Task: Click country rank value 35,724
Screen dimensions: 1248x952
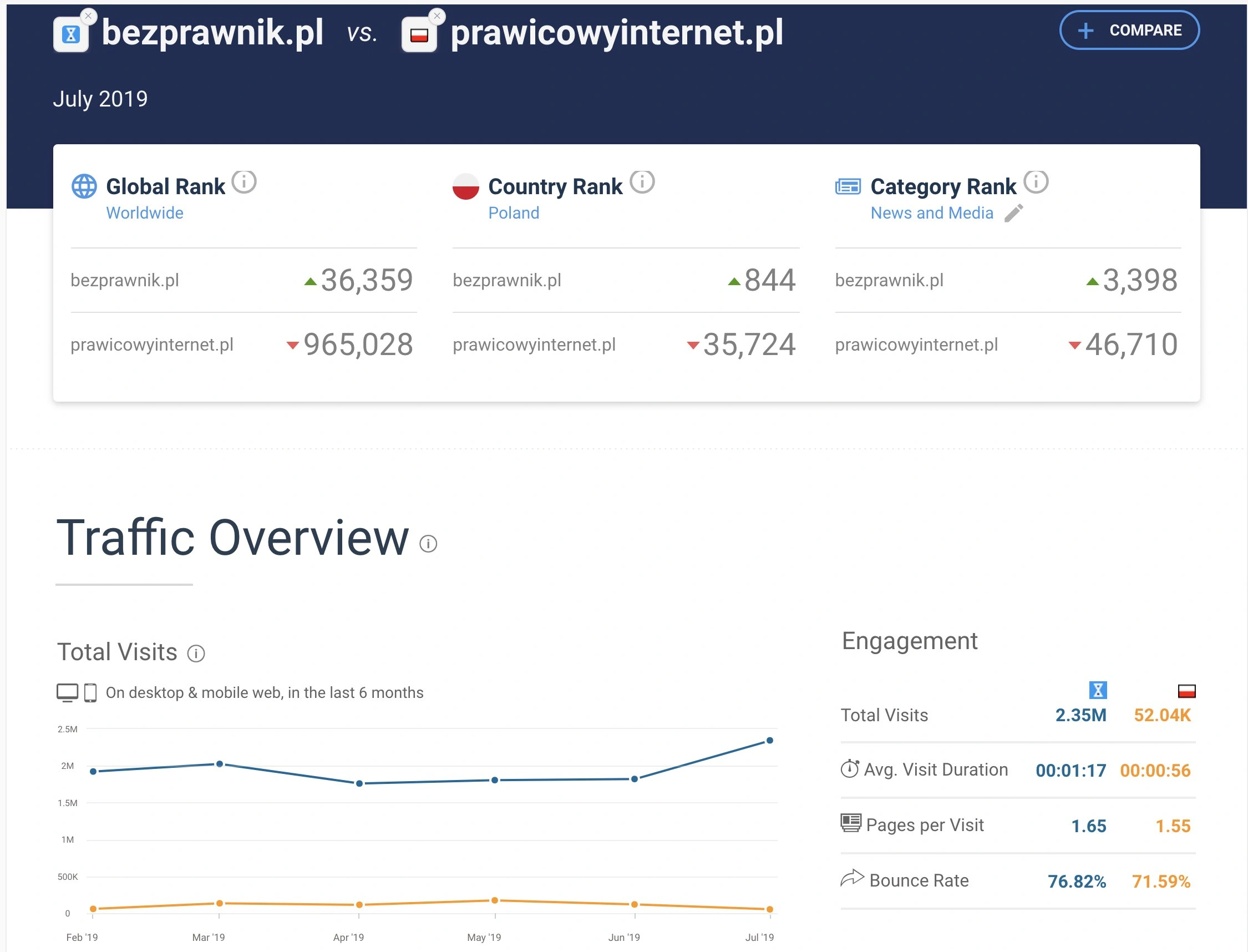Action: tap(749, 345)
